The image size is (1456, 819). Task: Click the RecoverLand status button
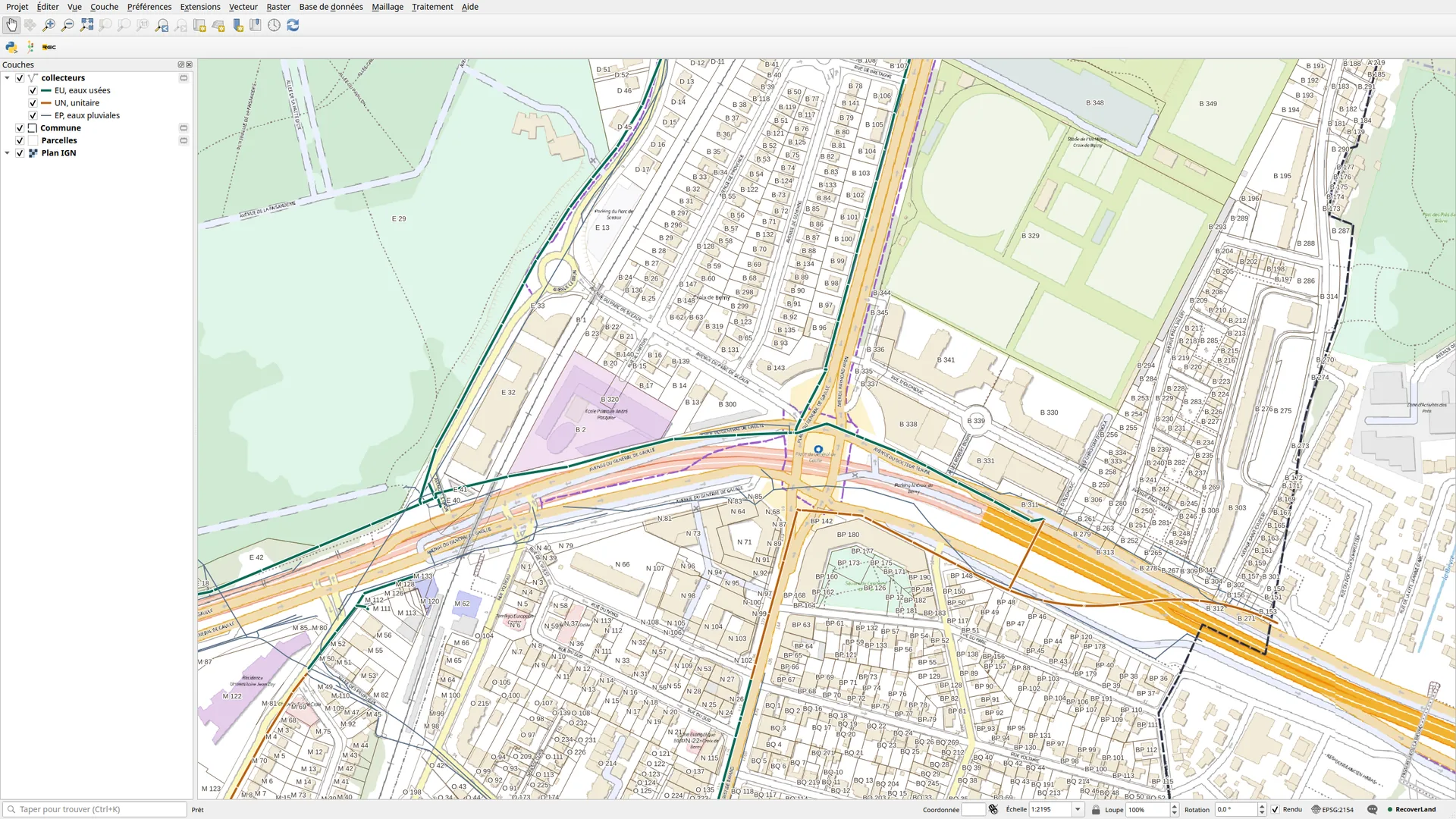pyautogui.click(x=1411, y=809)
